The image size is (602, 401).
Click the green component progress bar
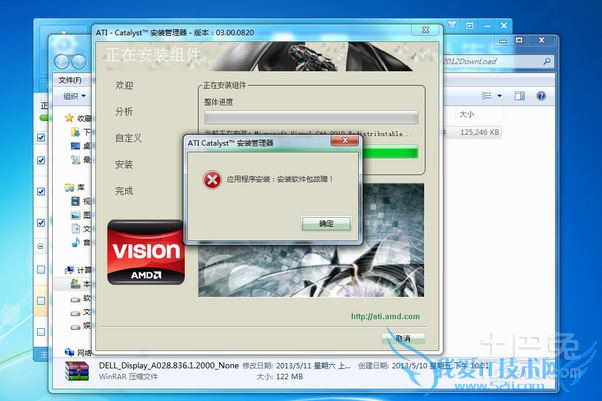click(x=389, y=151)
